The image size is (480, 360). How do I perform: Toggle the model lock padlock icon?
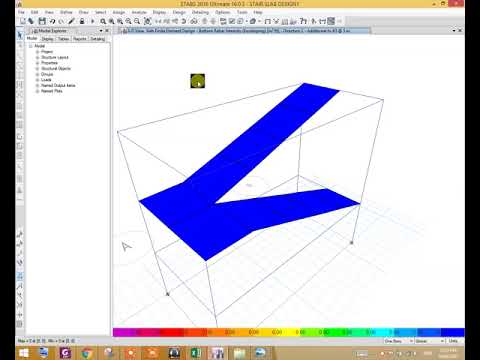pyautogui.click(x=82, y=21)
